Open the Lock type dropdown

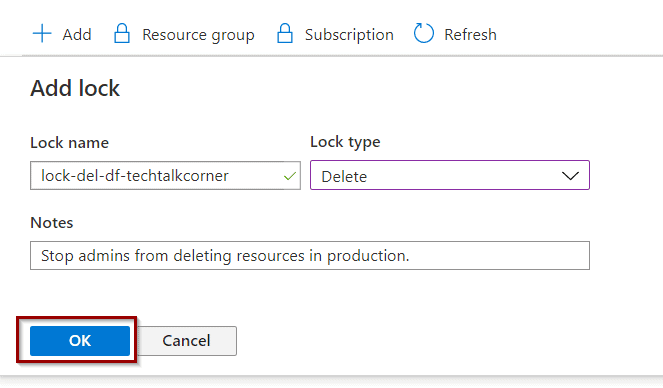450,175
